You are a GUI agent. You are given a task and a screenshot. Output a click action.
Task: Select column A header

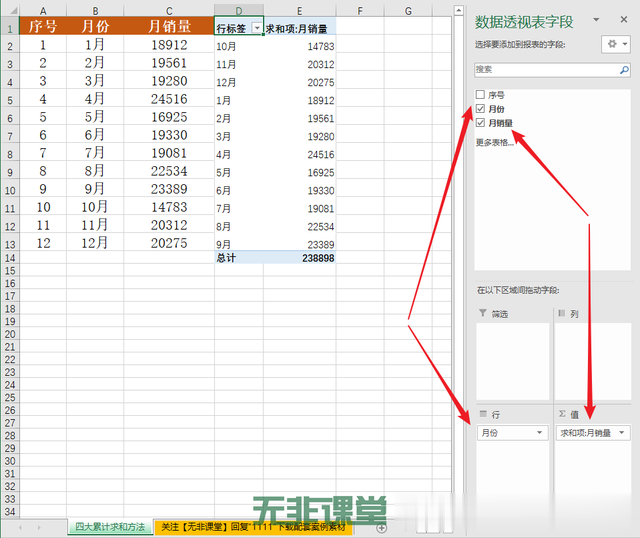(x=43, y=11)
